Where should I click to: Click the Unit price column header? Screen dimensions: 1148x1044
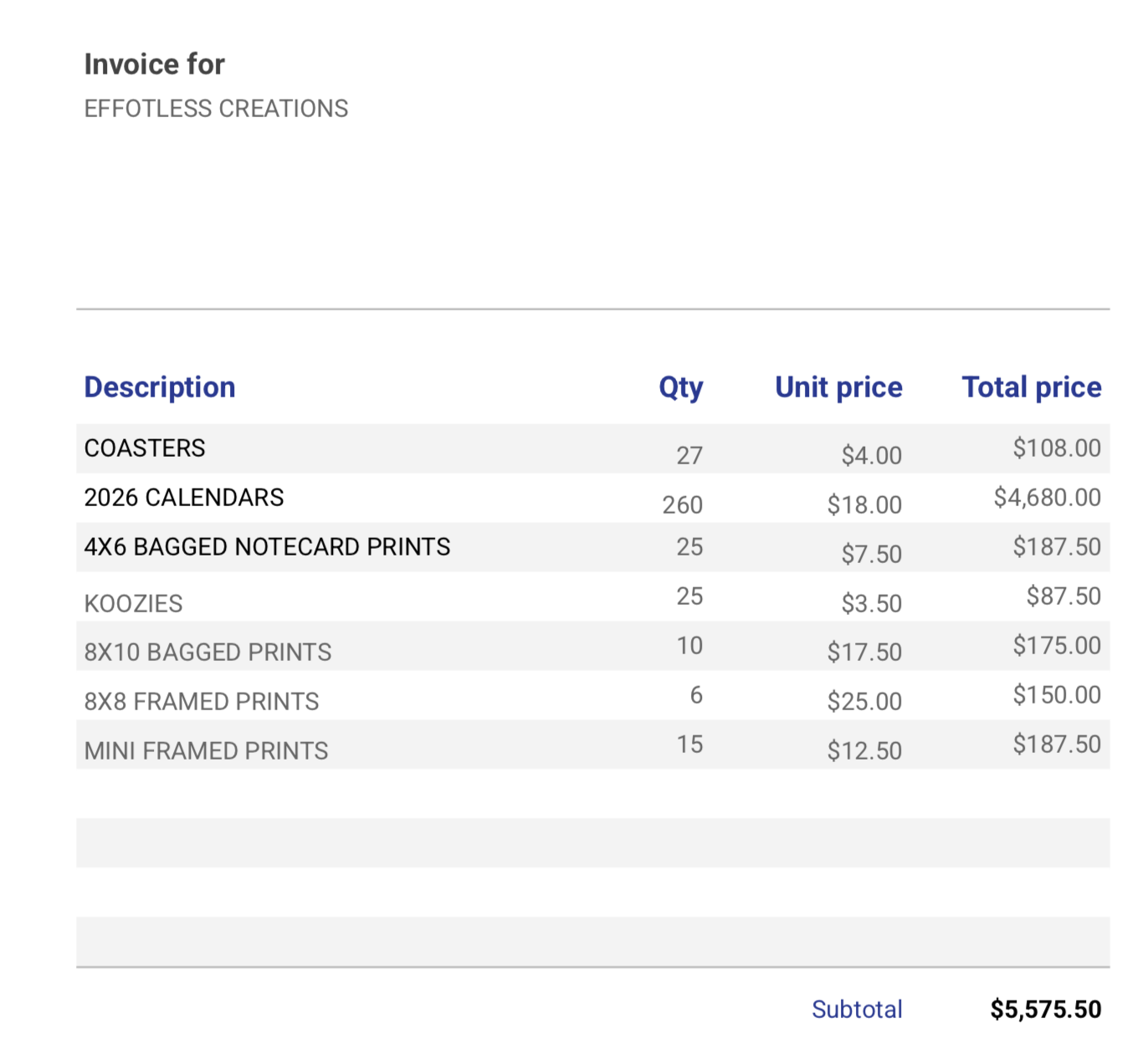pyautogui.click(x=838, y=386)
